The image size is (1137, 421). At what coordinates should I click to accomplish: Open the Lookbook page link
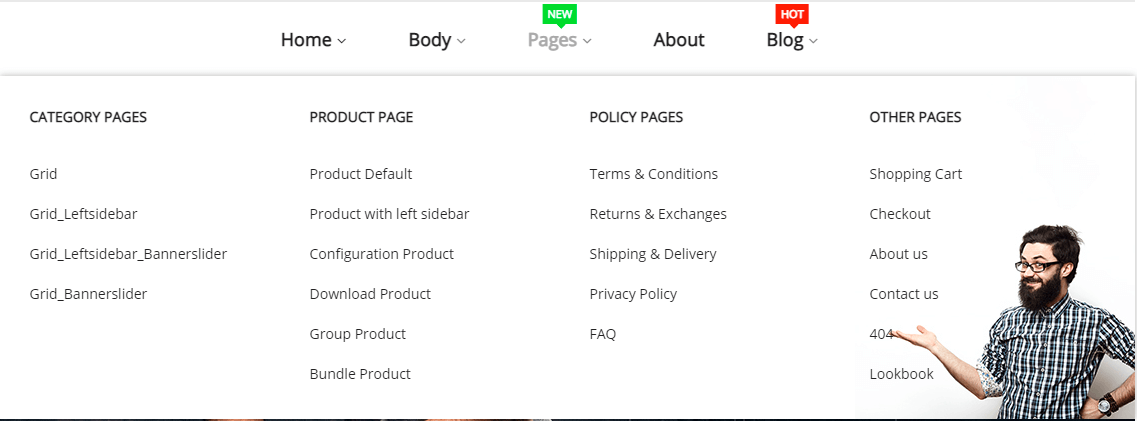(x=902, y=374)
